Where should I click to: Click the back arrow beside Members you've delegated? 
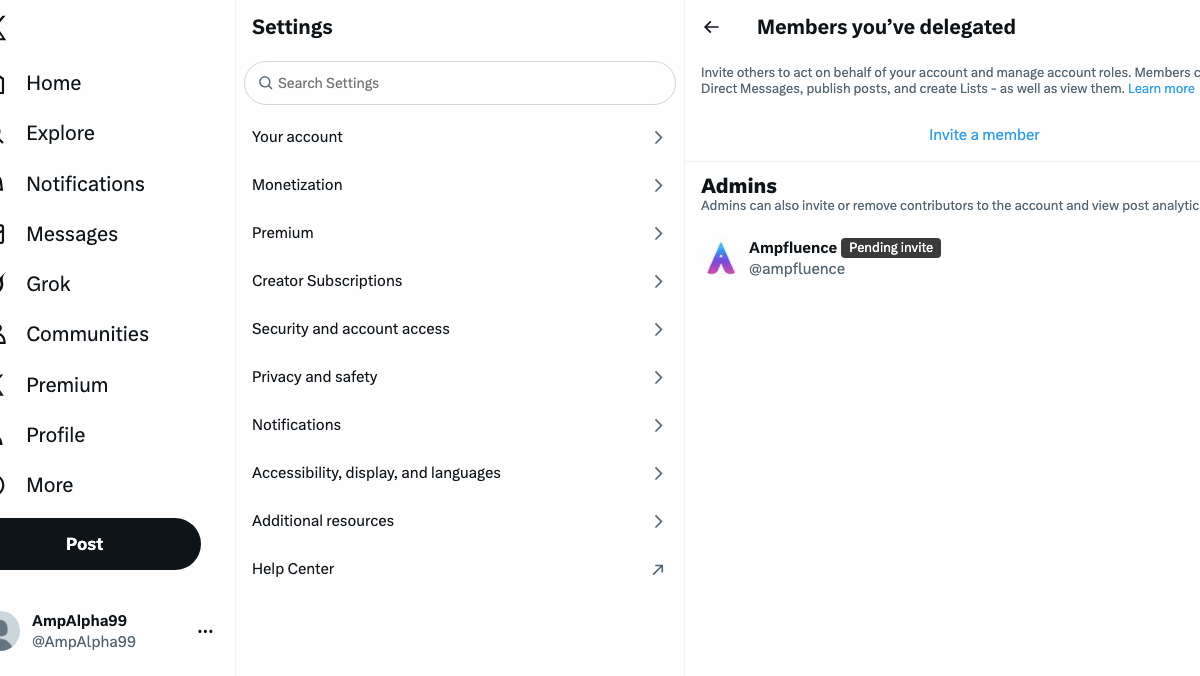coord(711,28)
